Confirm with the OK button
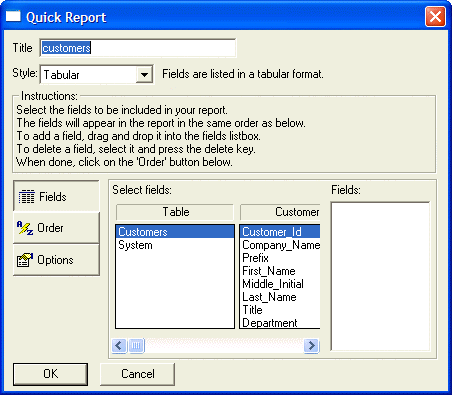452x395 pixels. (51, 374)
